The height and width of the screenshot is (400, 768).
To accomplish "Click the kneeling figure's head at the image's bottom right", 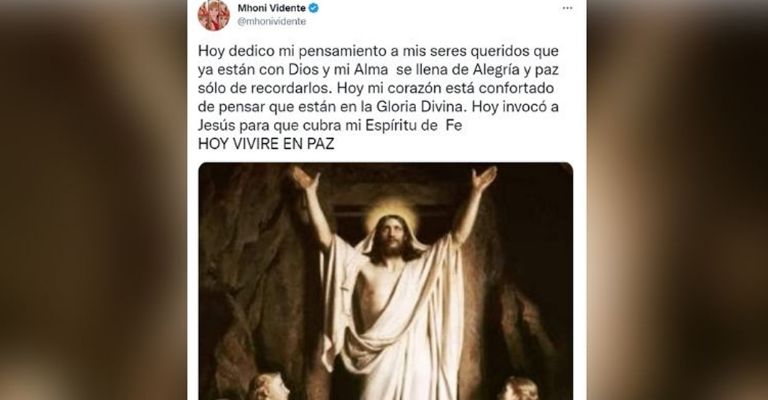I will (518, 389).
